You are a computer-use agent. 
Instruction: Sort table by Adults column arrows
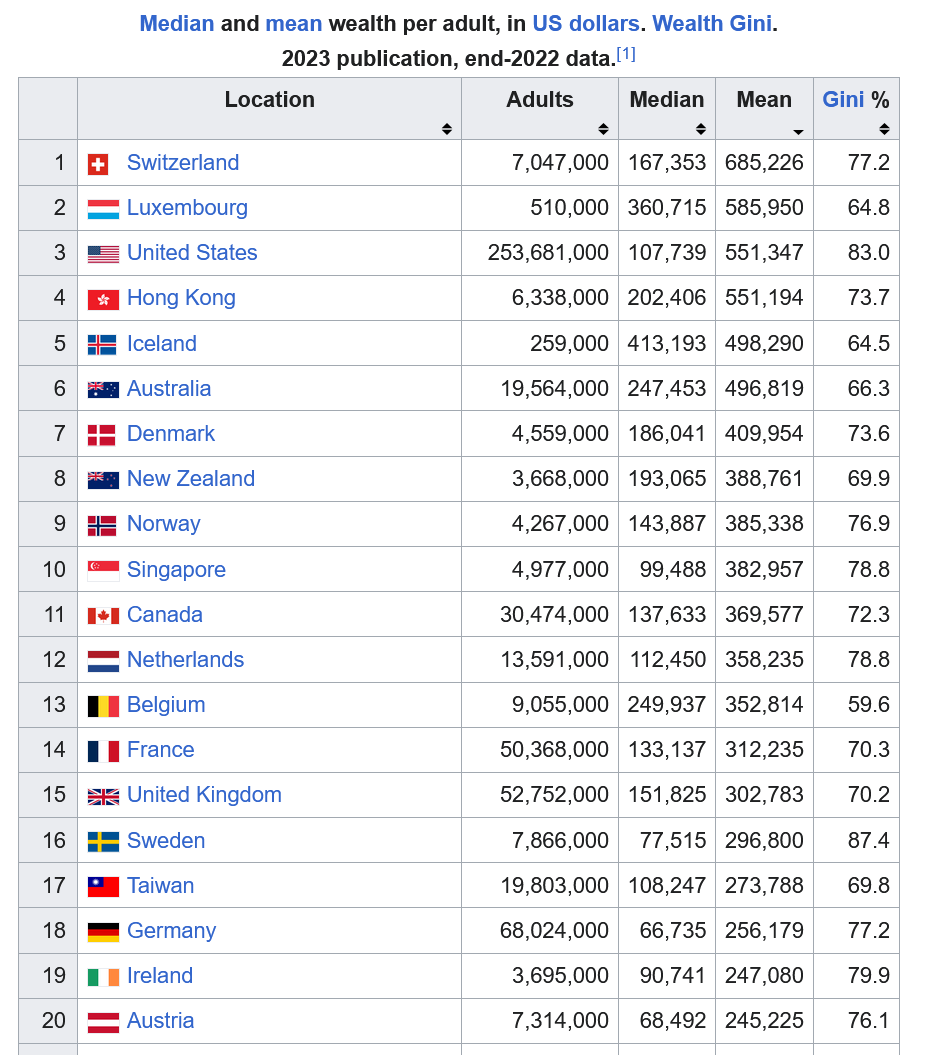pos(603,129)
